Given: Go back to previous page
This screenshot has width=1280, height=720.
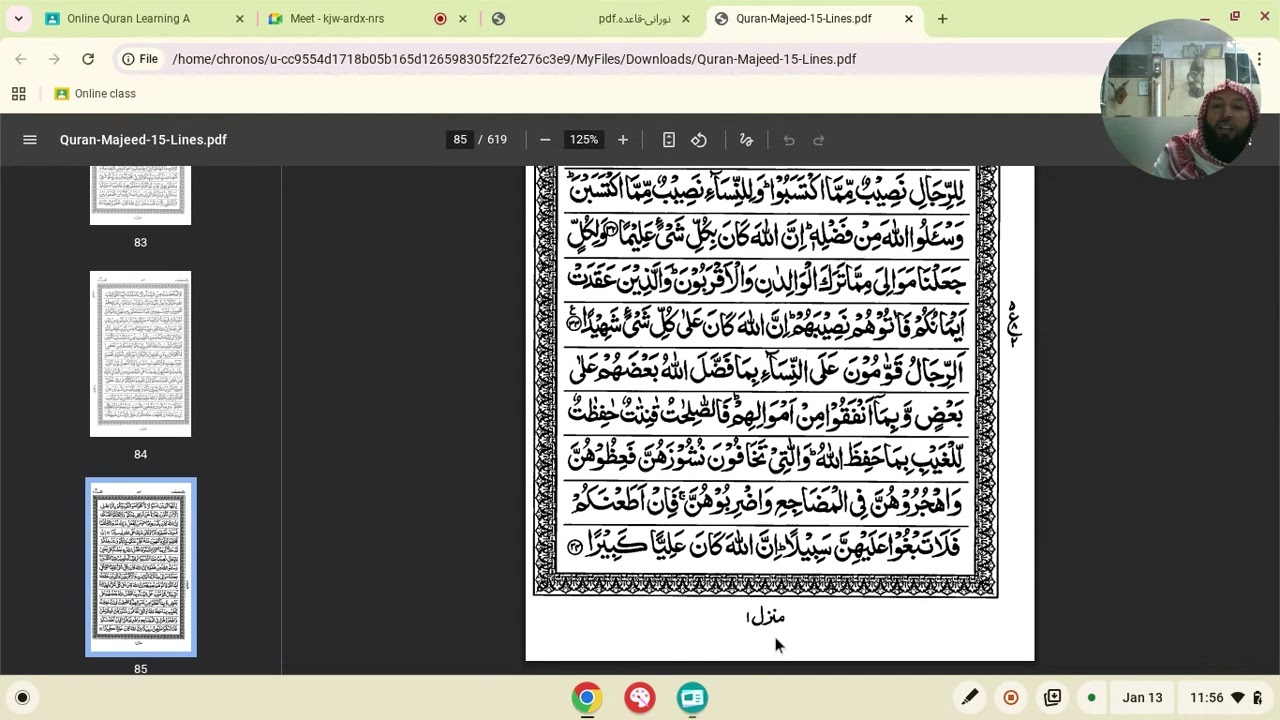Looking at the screenshot, I should point(21,59).
